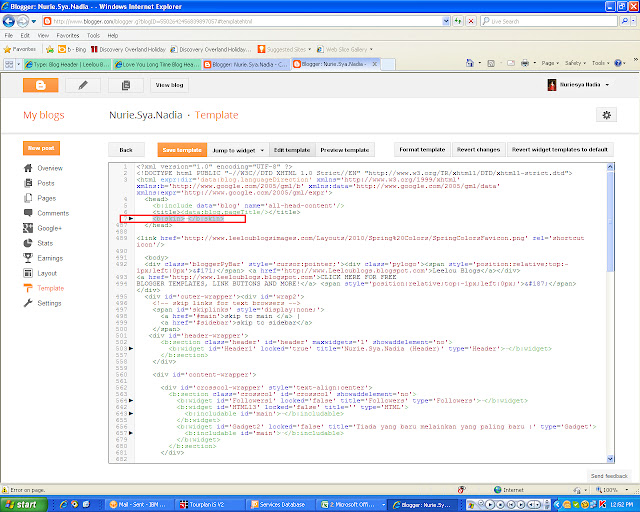The height and width of the screenshot is (512, 640).
Task: Switch to Love You Long Time Blog tab
Action: coord(157,65)
